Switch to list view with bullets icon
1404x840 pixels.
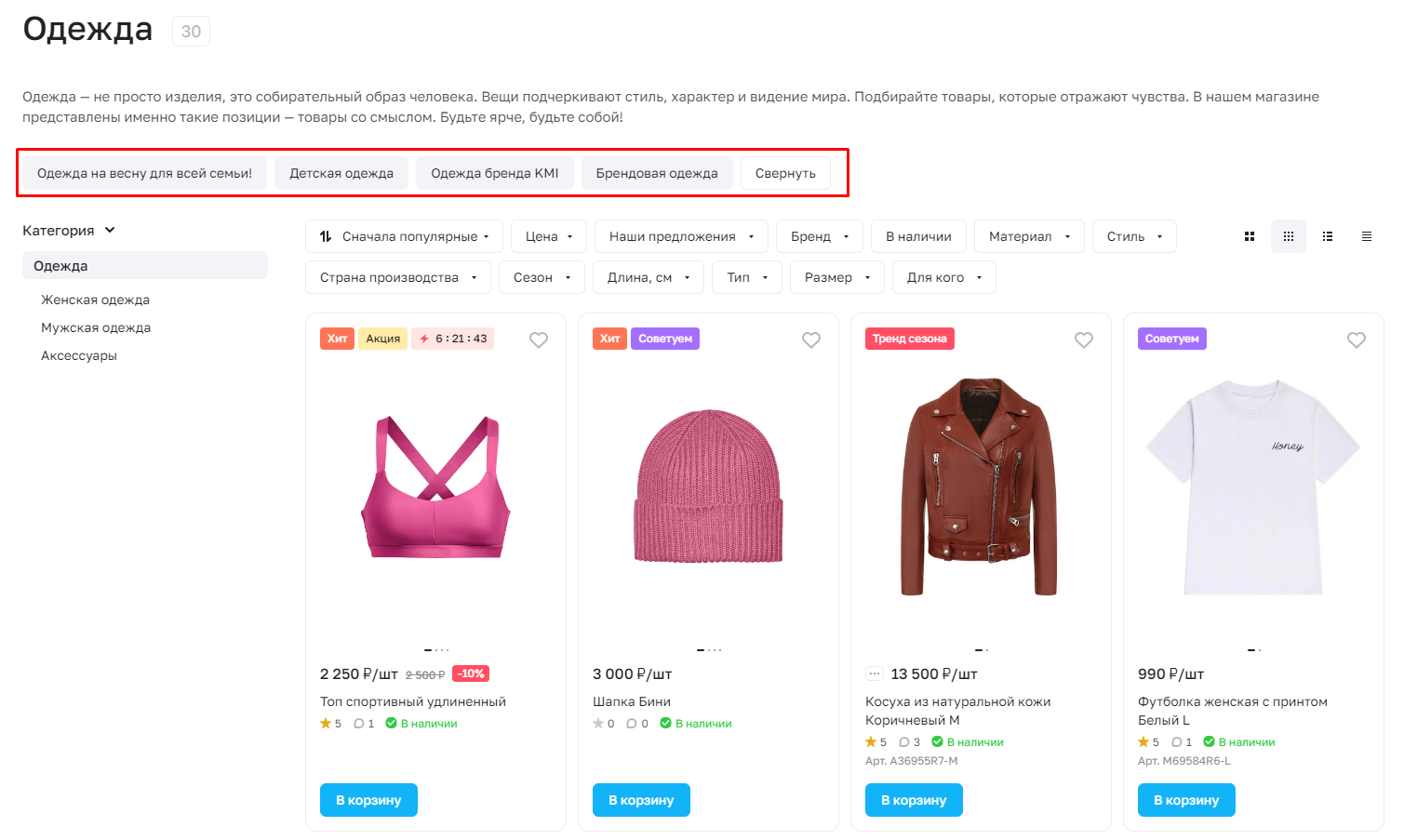click(x=1328, y=236)
